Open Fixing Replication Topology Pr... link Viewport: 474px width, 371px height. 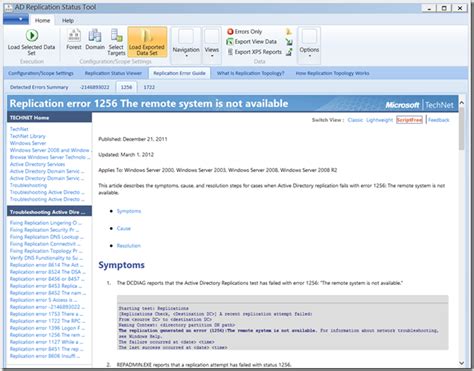click(46, 251)
